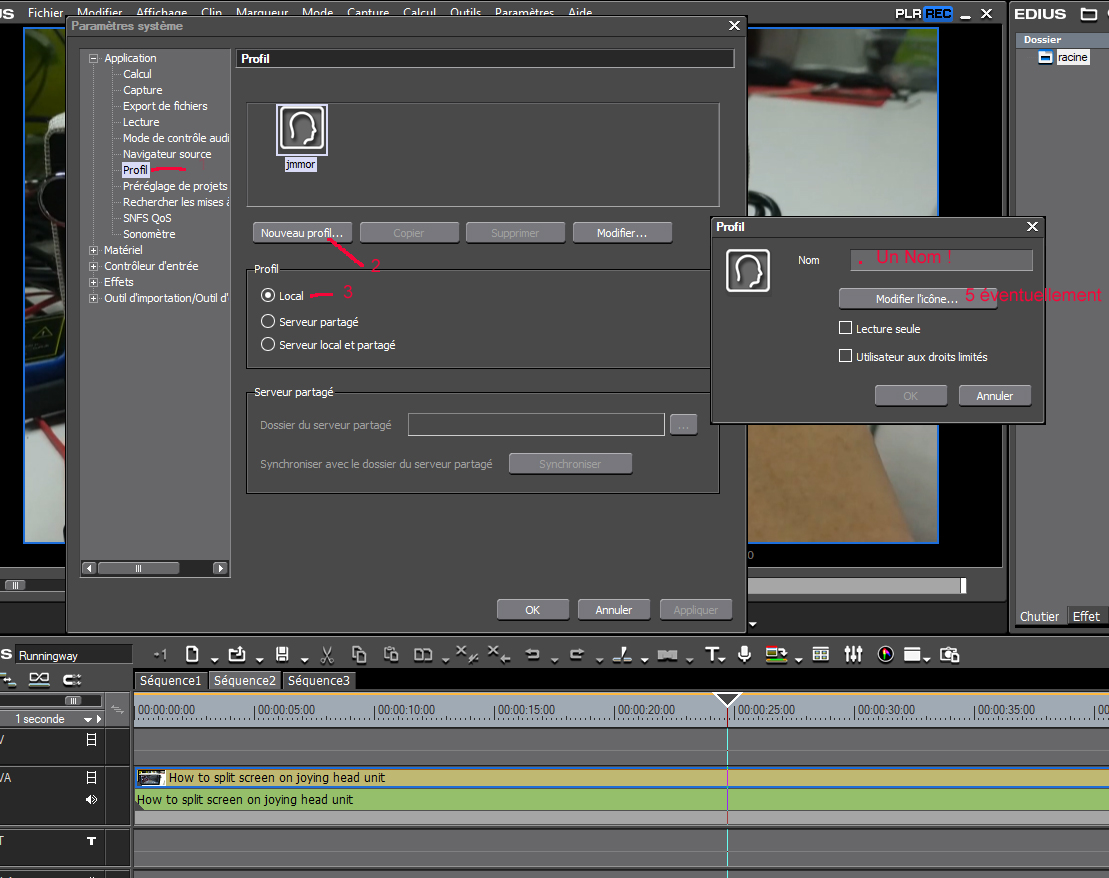The image size is (1109, 878).
Task: Enable the Lecture seule checkbox
Action: (x=846, y=328)
